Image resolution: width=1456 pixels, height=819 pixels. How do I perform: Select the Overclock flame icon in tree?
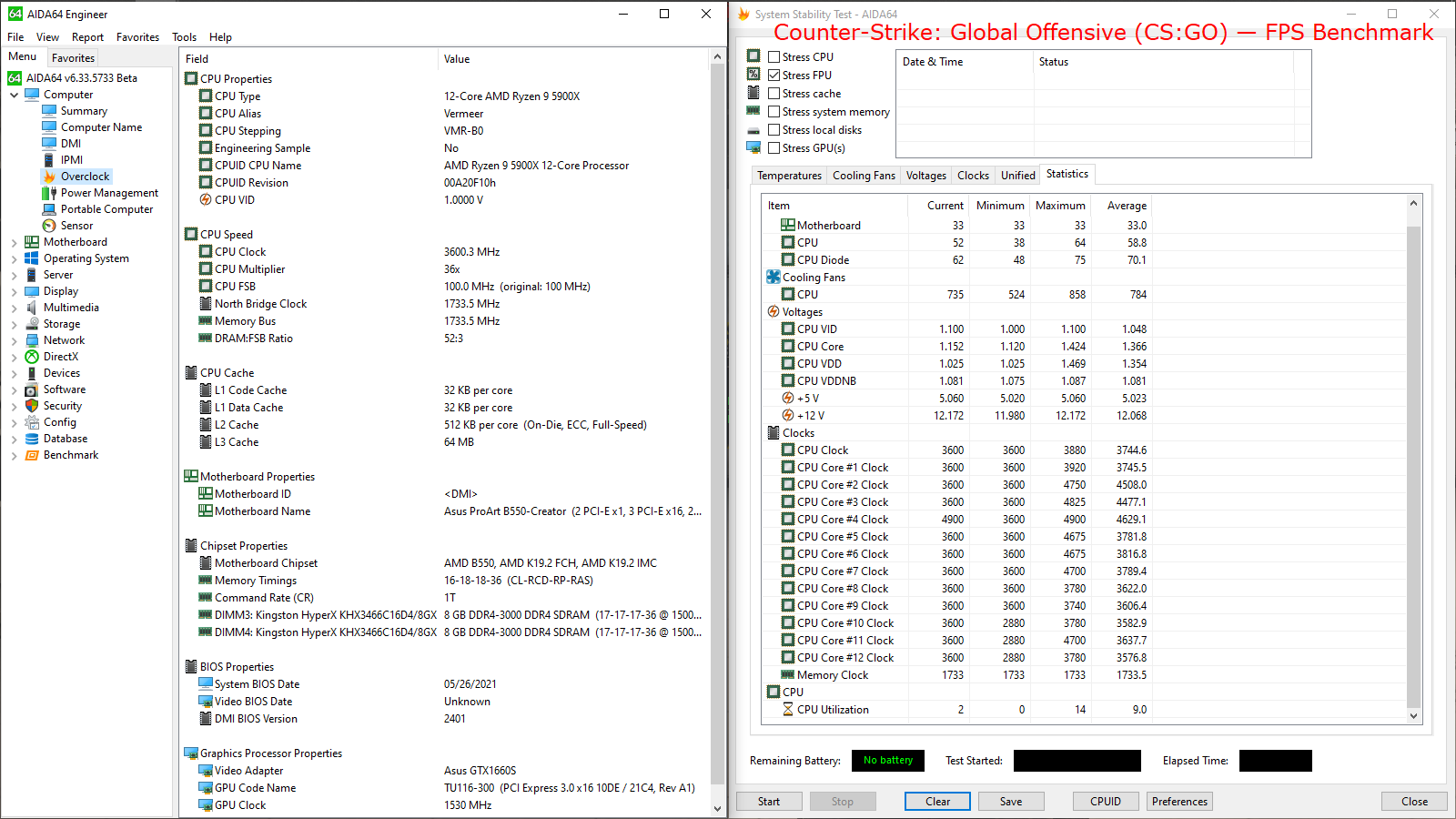(49, 177)
